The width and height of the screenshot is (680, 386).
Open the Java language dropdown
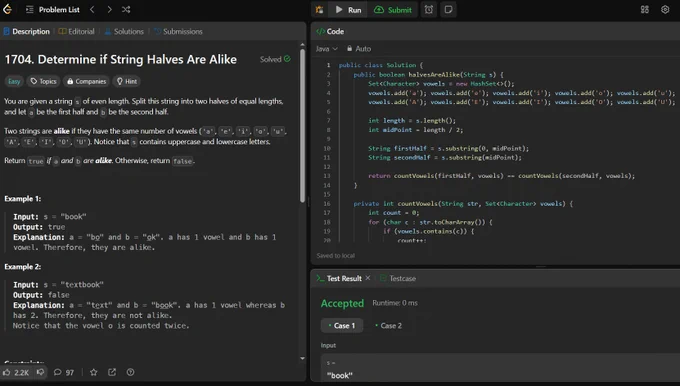[327, 49]
